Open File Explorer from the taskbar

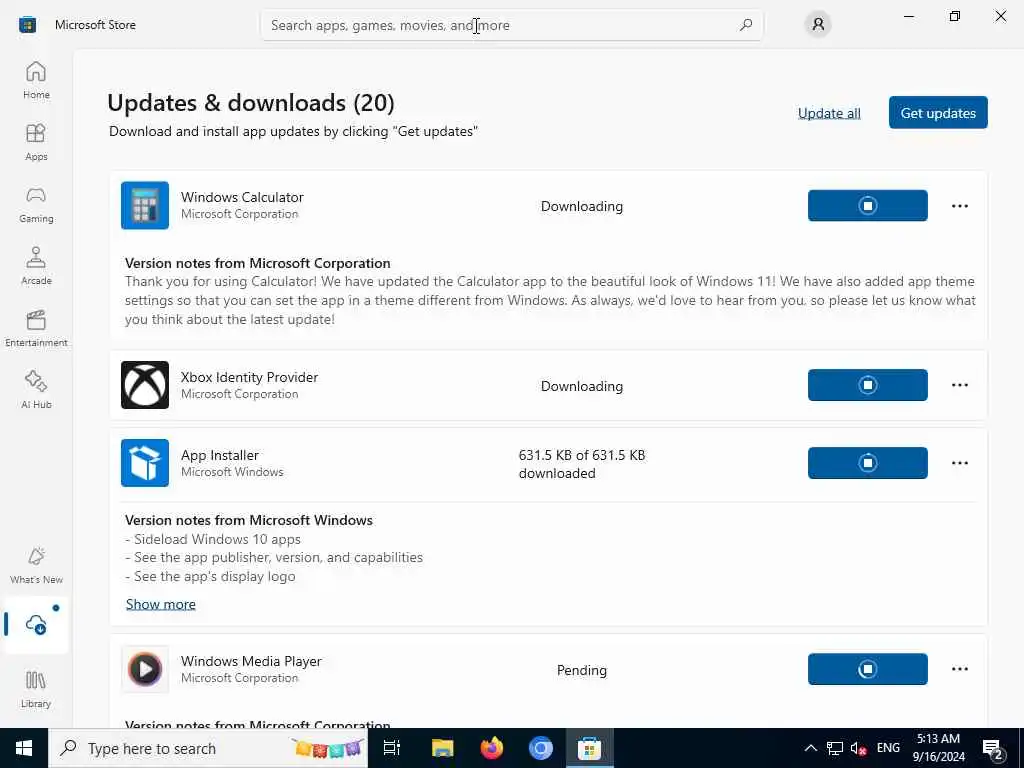pyautogui.click(x=442, y=748)
